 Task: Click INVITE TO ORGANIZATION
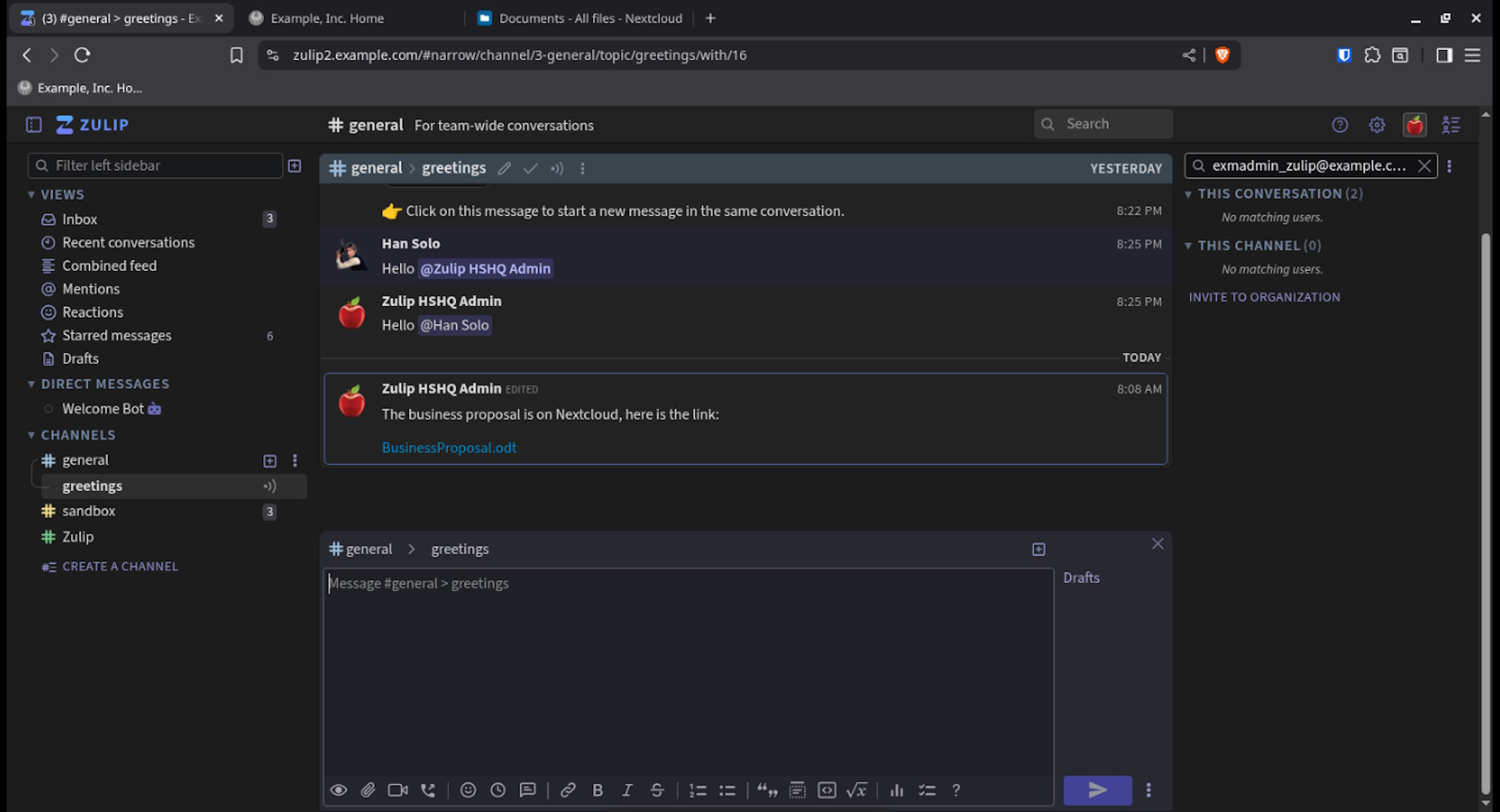pos(1264,297)
